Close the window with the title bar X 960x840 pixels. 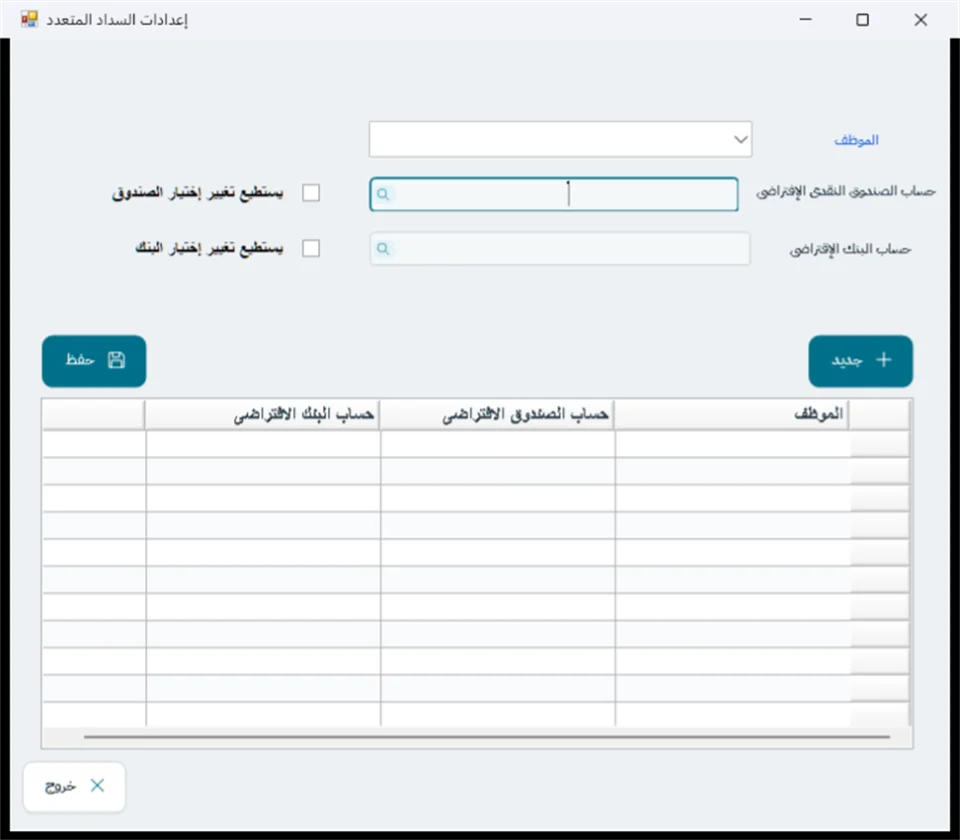920,20
